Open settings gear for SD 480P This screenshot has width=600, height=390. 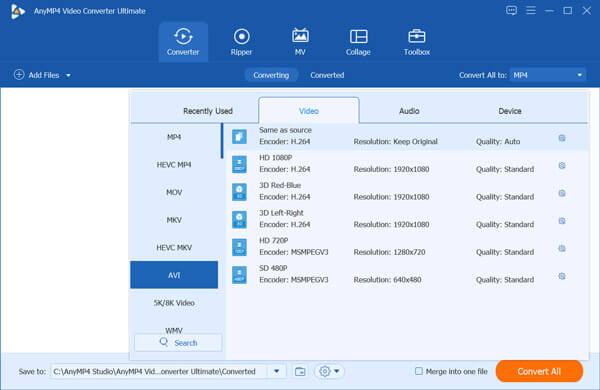[x=562, y=276]
